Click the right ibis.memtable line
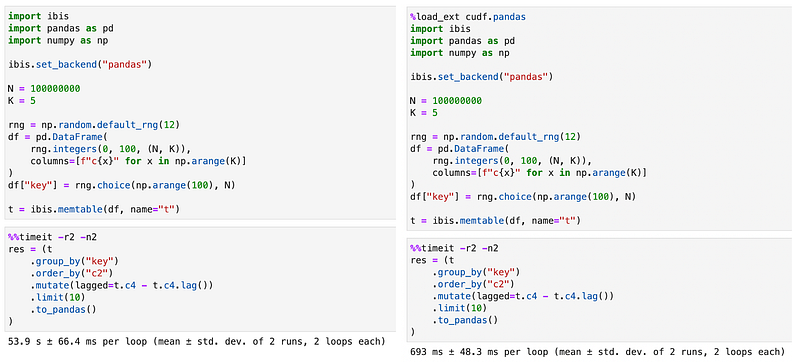Screen dimensions: 800x362 pyautogui.click(x=496, y=221)
